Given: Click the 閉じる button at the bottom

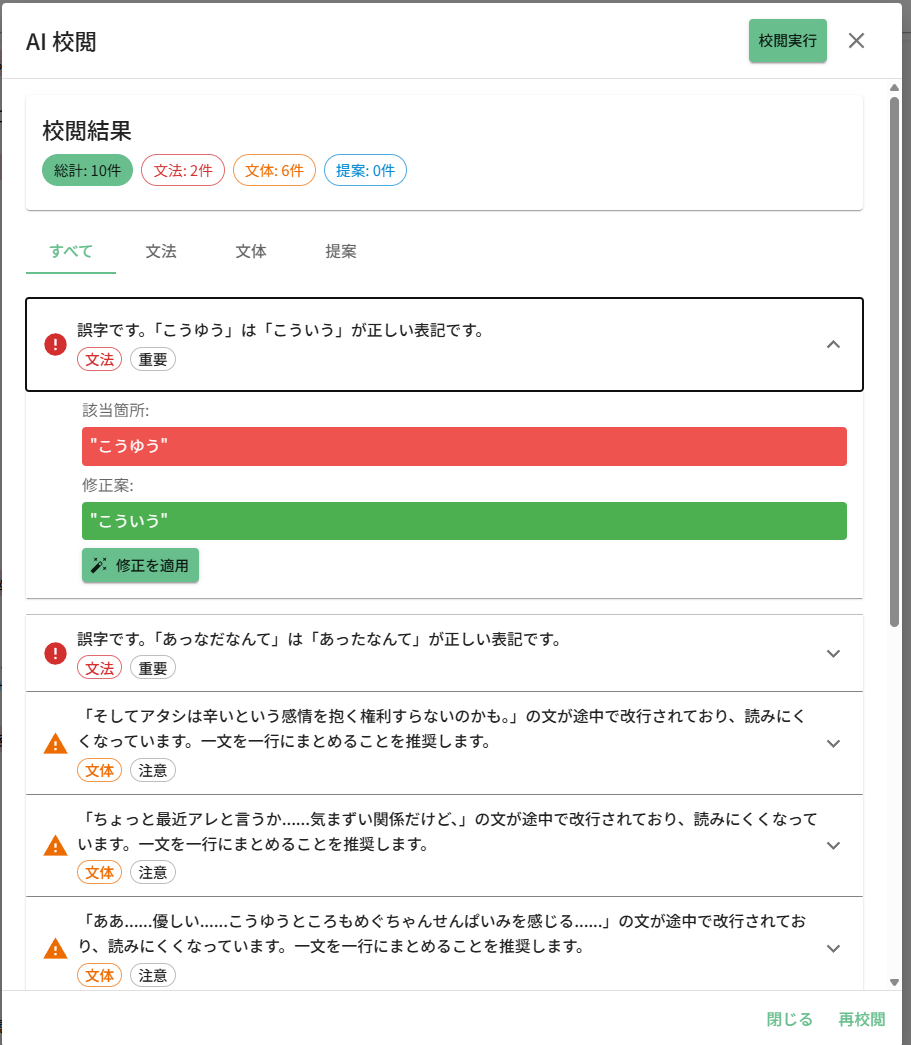Looking at the screenshot, I should click(789, 1019).
